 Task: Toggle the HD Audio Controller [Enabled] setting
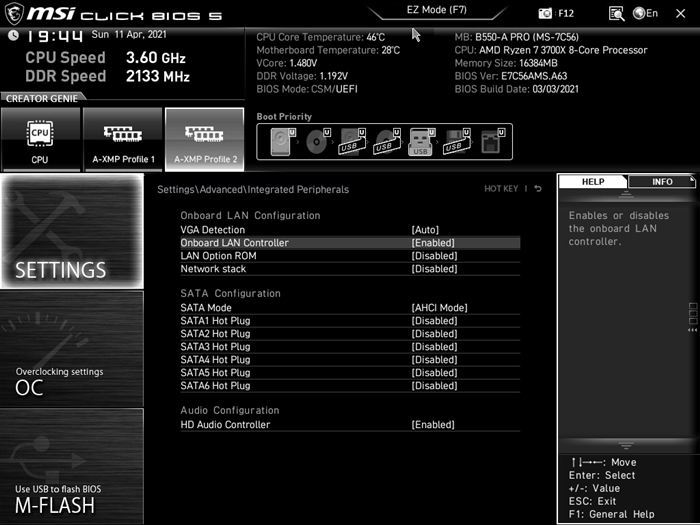pyautogui.click(x=433, y=425)
